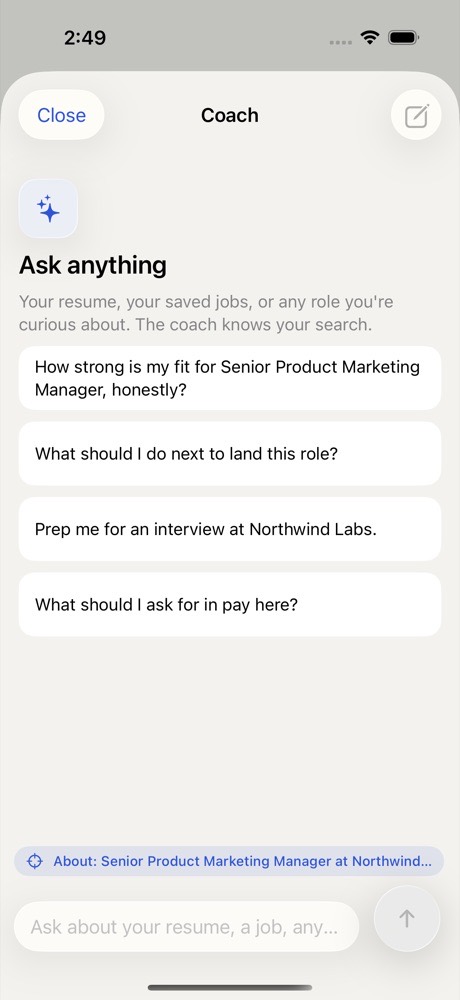Tap the target icon in context chip
This screenshot has width=460, height=1000.
tap(34, 861)
